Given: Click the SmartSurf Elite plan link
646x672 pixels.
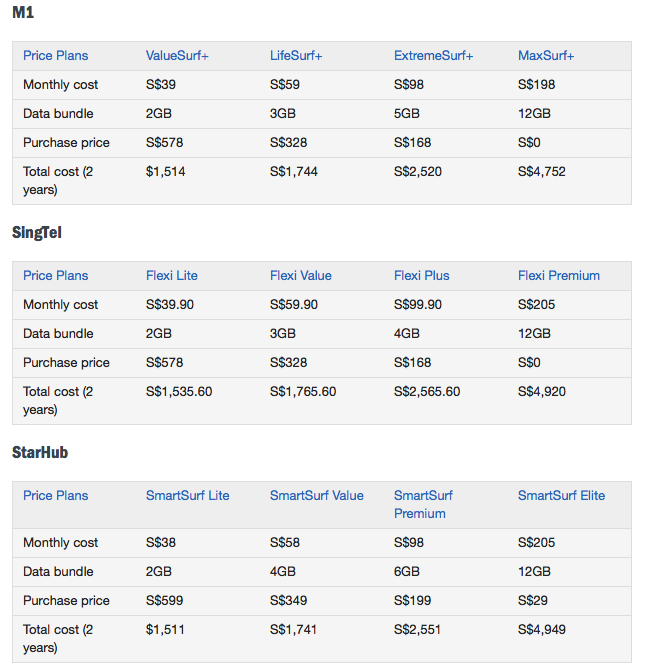Looking at the screenshot, I should [x=561, y=496].
